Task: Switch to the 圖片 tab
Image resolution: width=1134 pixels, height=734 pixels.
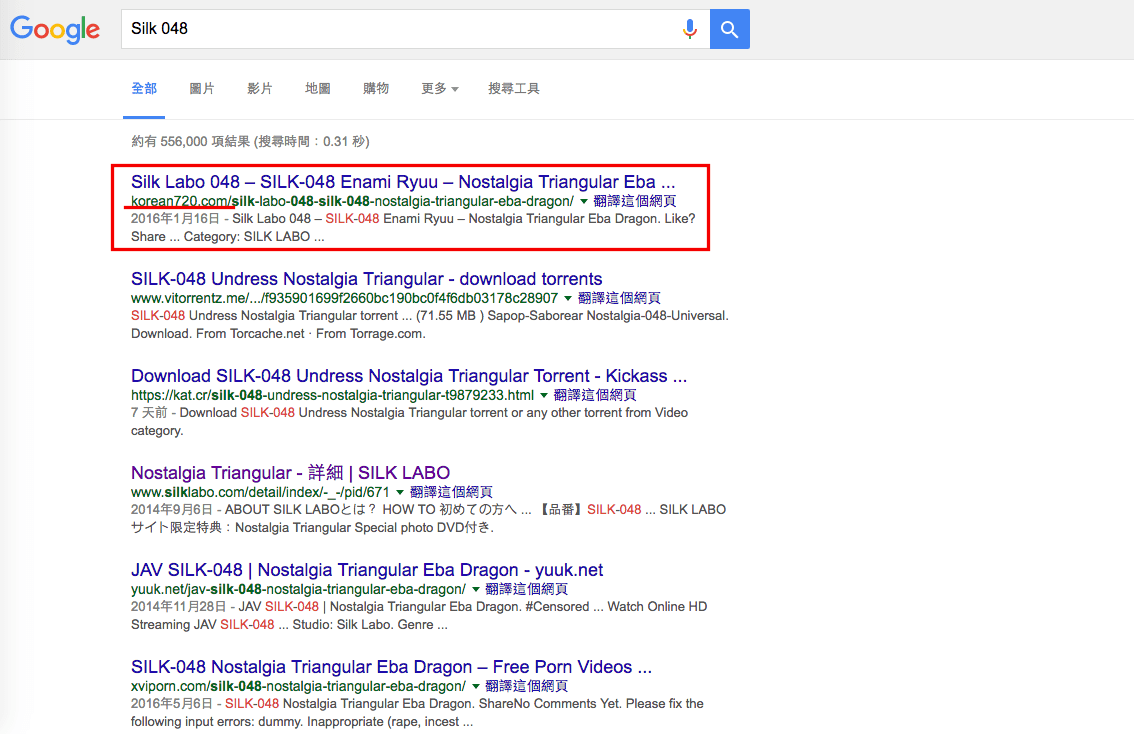Action: click(202, 88)
